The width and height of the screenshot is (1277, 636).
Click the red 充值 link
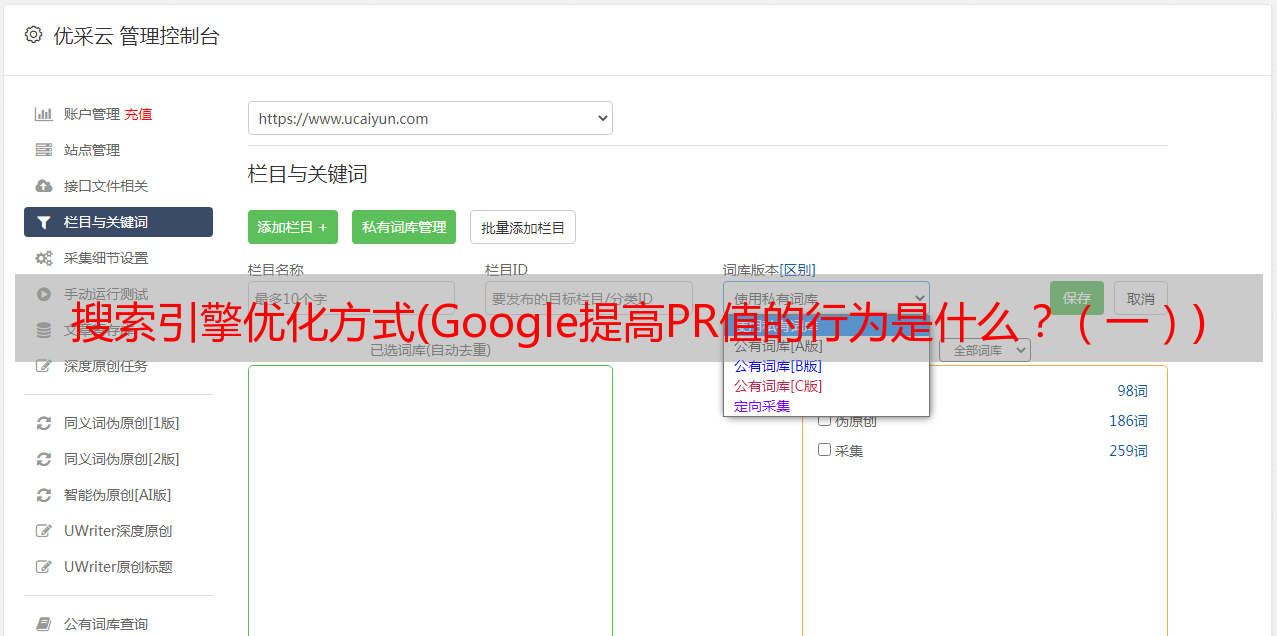pos(138,114)
